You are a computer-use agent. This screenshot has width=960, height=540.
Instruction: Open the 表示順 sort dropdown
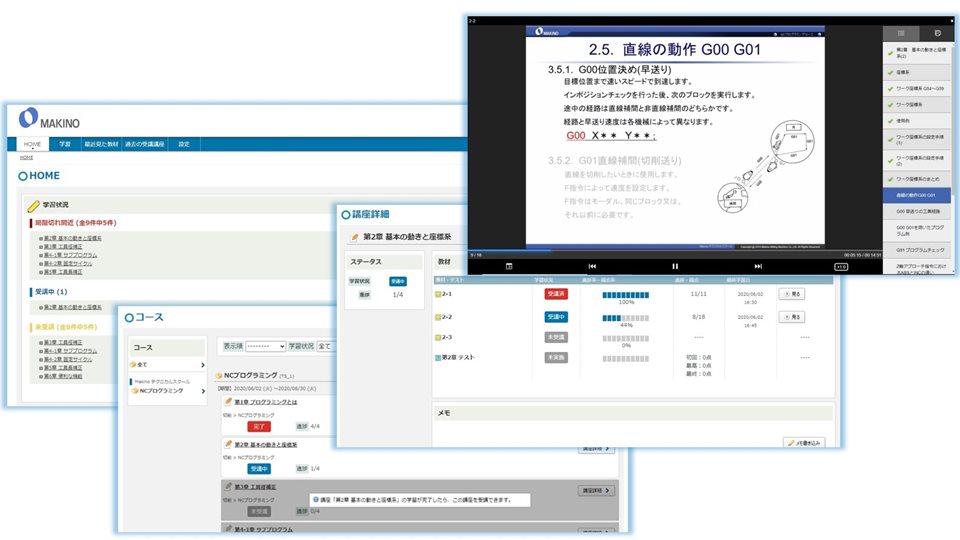[265, 345]
